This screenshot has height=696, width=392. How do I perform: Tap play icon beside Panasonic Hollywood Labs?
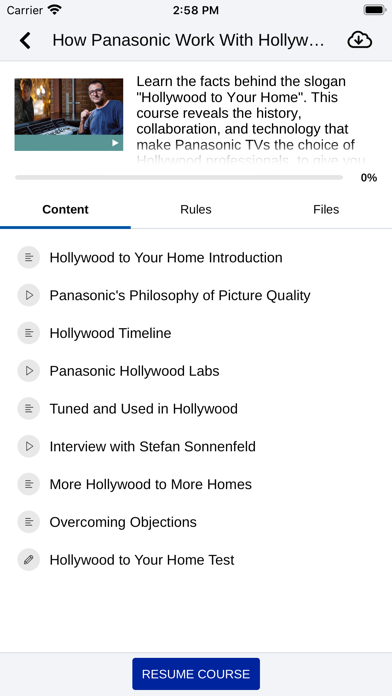coord(29,371)
